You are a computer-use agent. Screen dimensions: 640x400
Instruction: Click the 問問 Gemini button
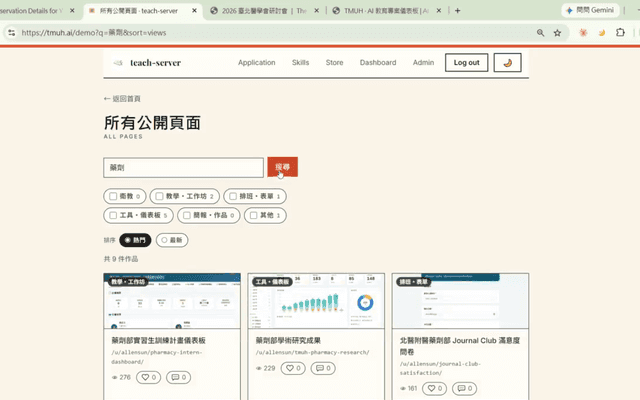coord(591,10)
